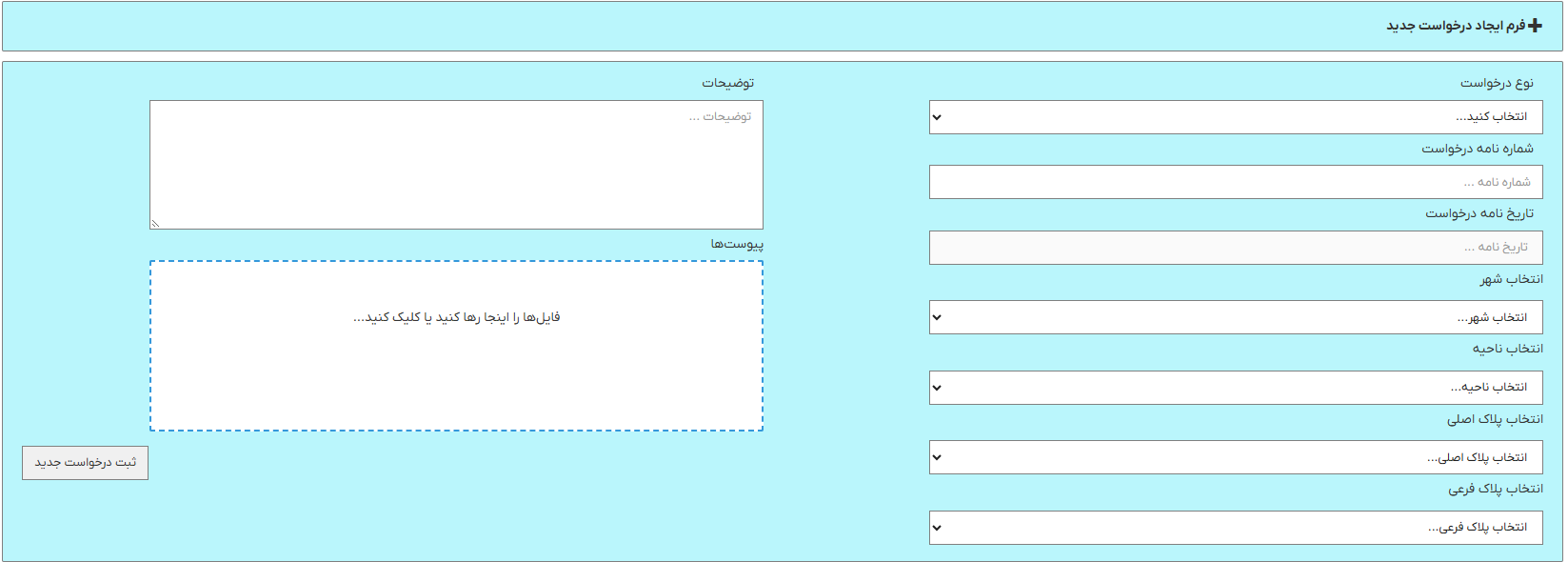Click inside the توضیحات text area

coord(456,165)
